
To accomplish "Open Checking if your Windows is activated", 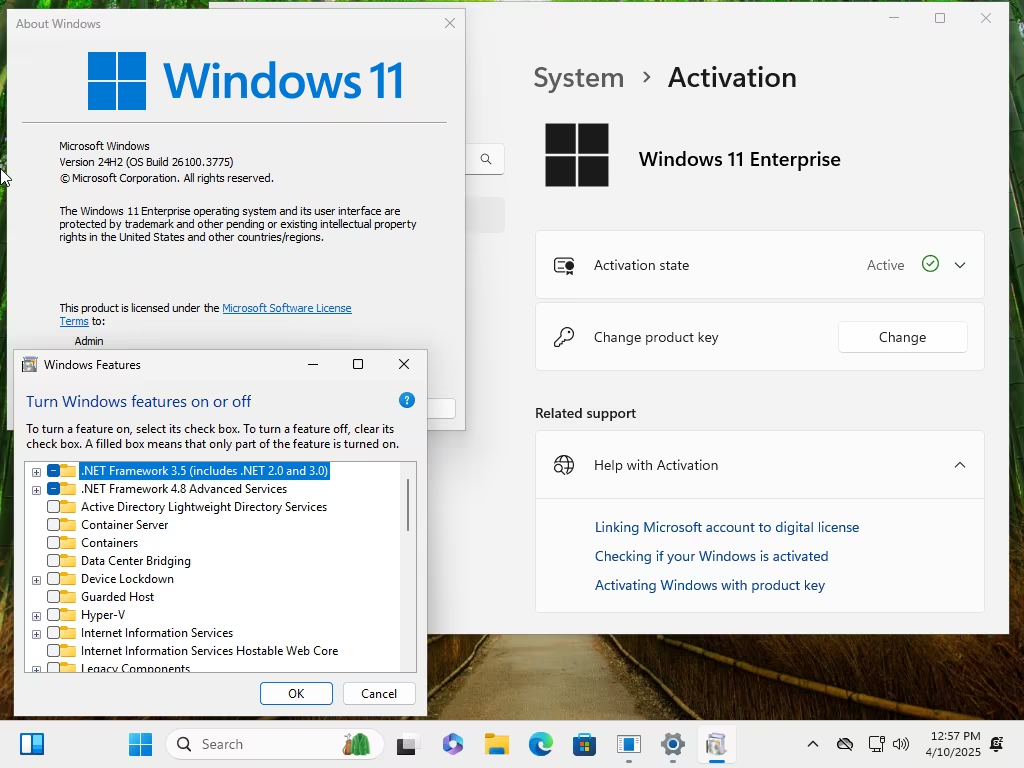I will click(x=711, y=556).
